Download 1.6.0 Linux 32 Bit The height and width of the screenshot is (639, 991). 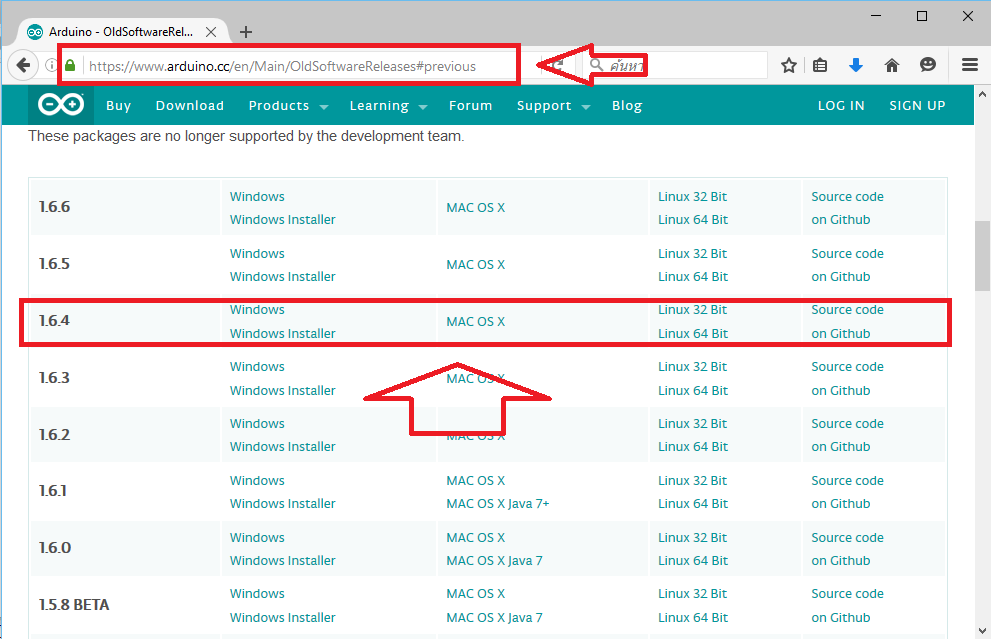coord(692,537)
